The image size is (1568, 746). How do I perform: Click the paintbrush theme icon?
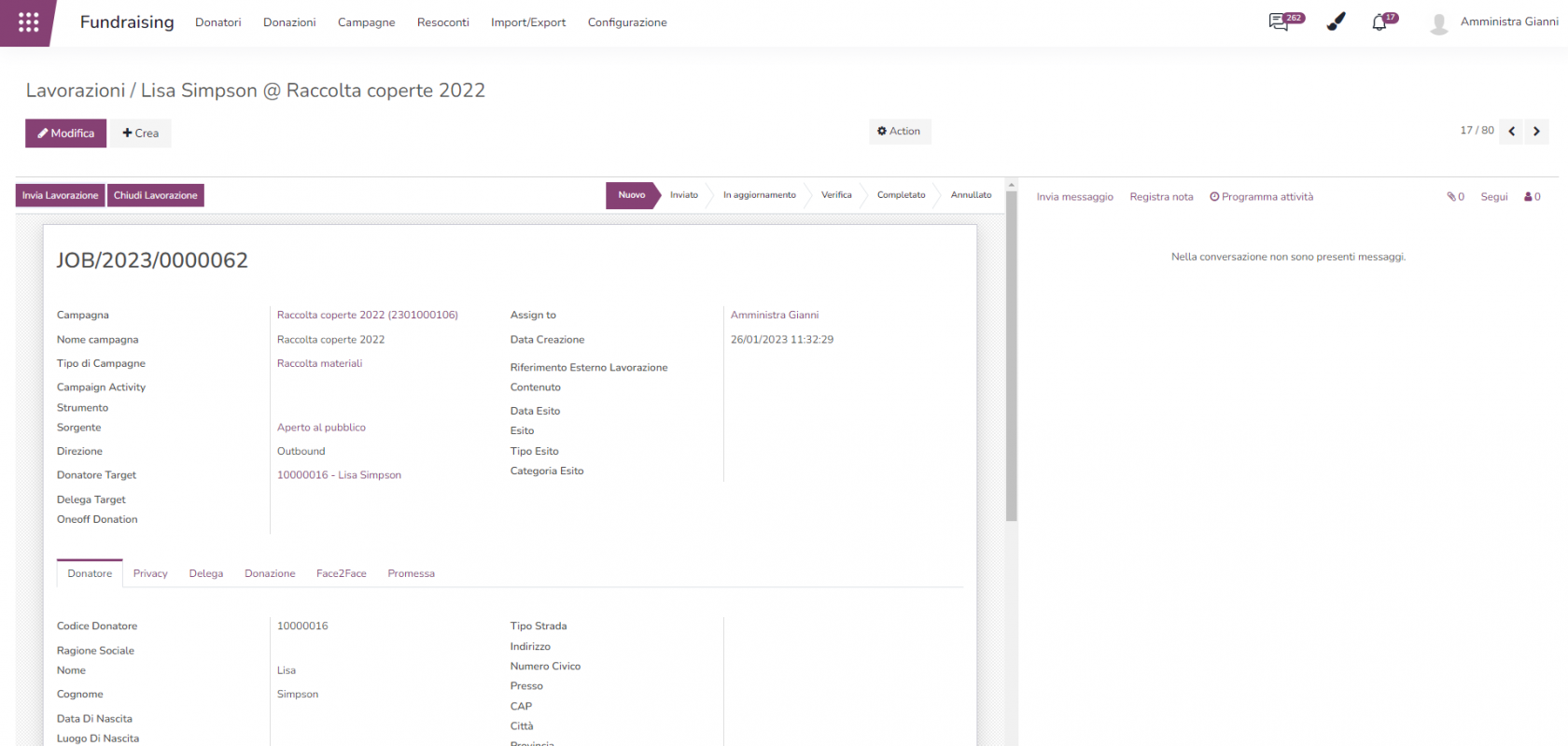1336,22
